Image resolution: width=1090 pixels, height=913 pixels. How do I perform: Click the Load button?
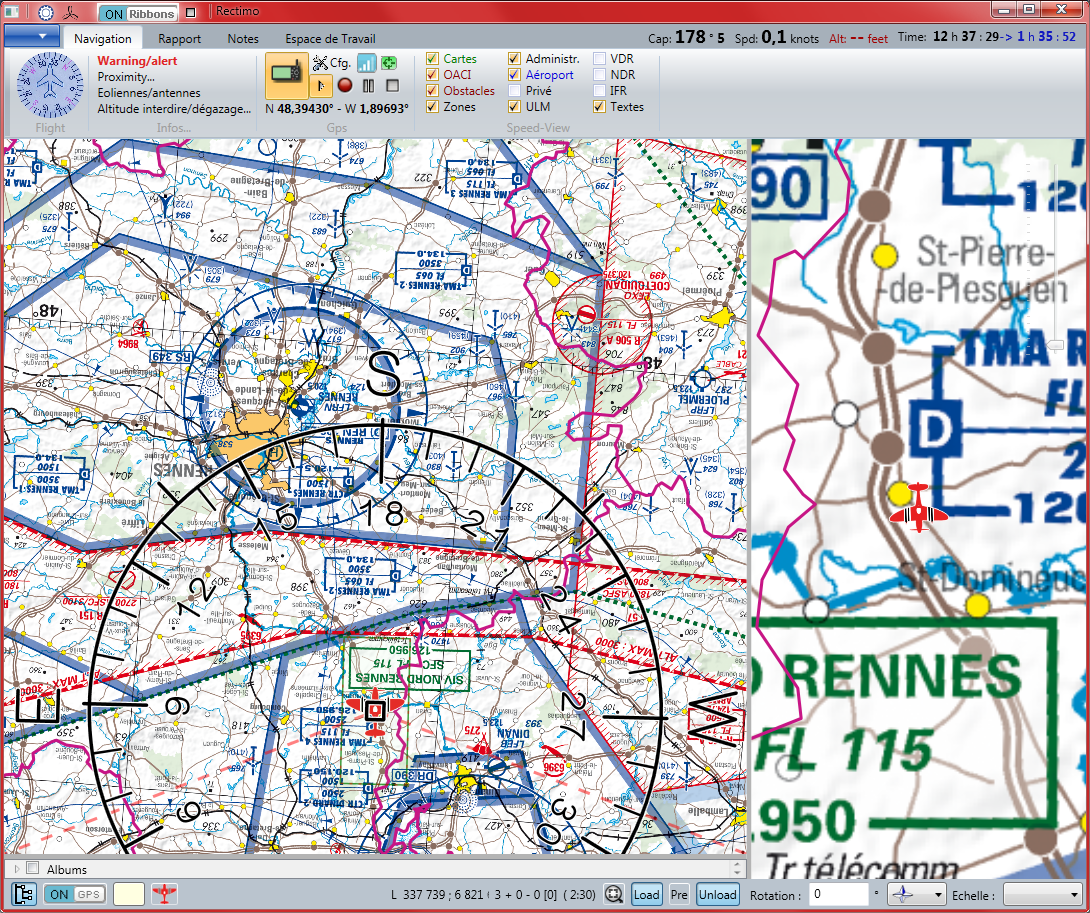(x=646, y=894)
